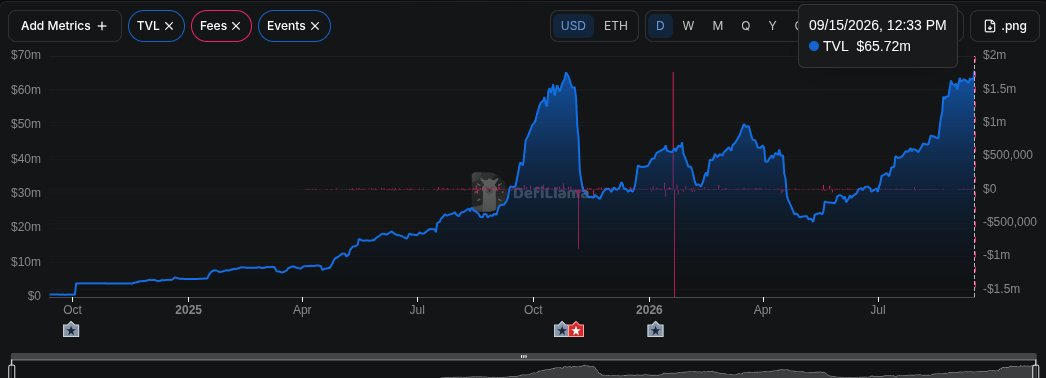Click the $10m left axis label
Viewport: 1046px width, 378px height.
click(26, 261)
